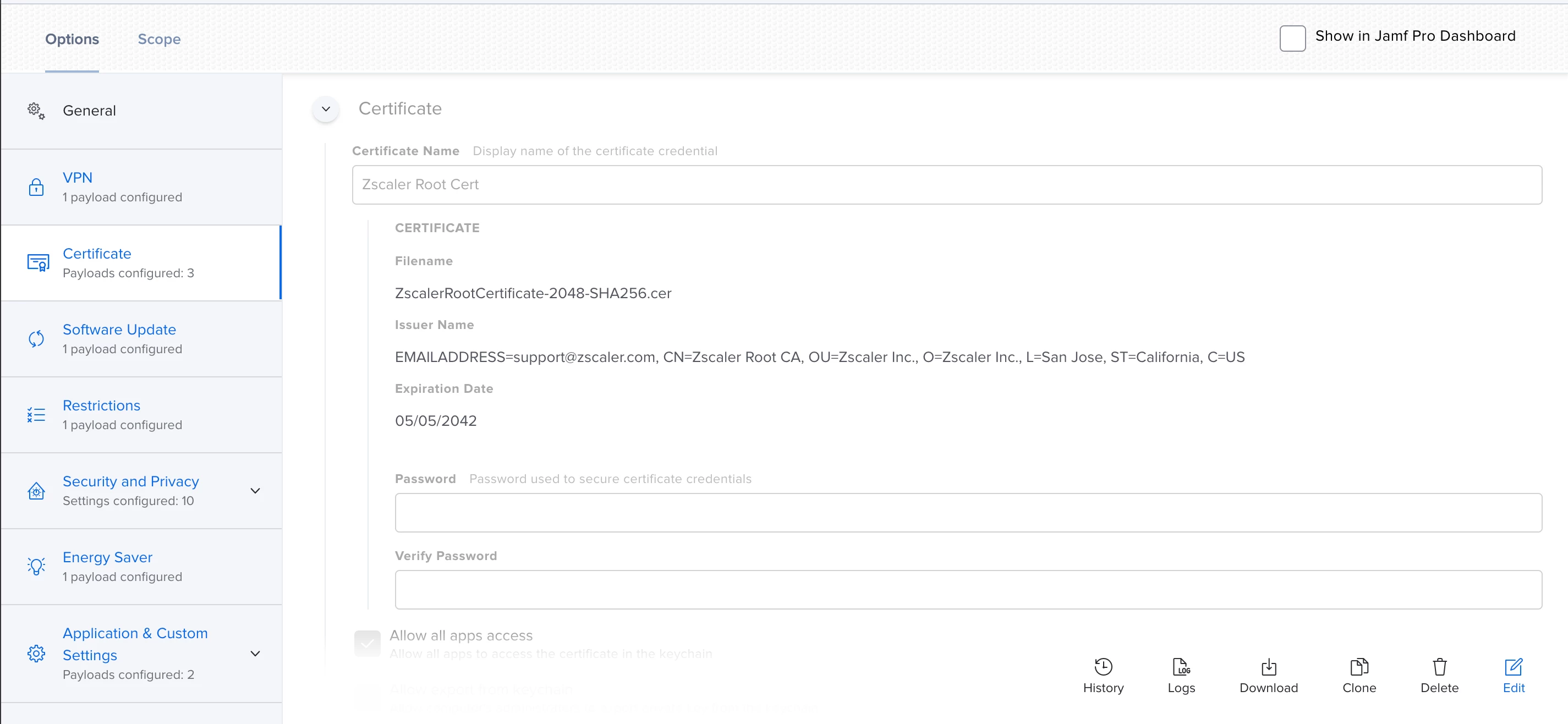This screenshot has width=1568, height=724.
Task: Click the General gear icon
Action: [36, 111]
